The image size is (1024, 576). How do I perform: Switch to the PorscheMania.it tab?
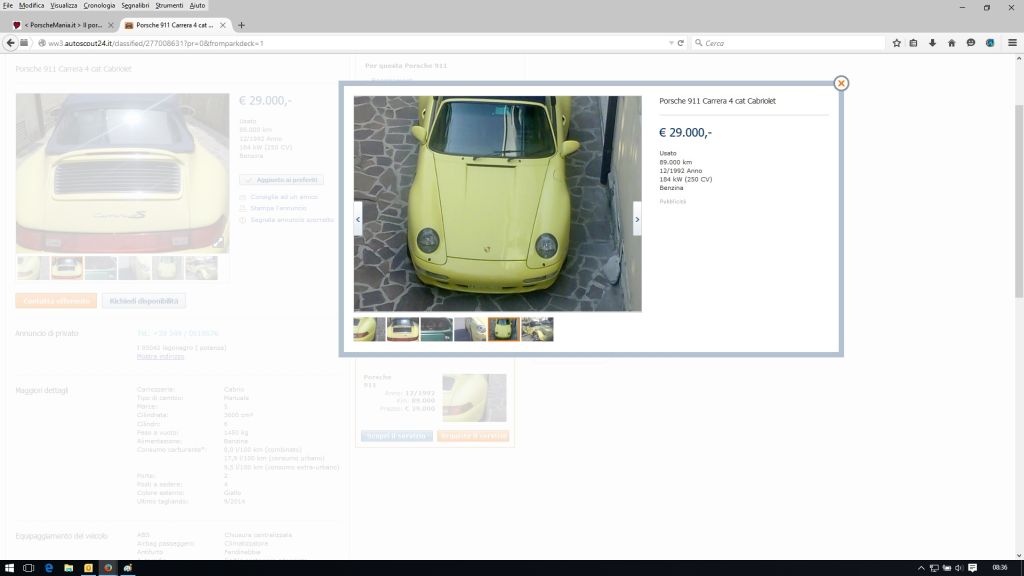(x=63, y=25)
